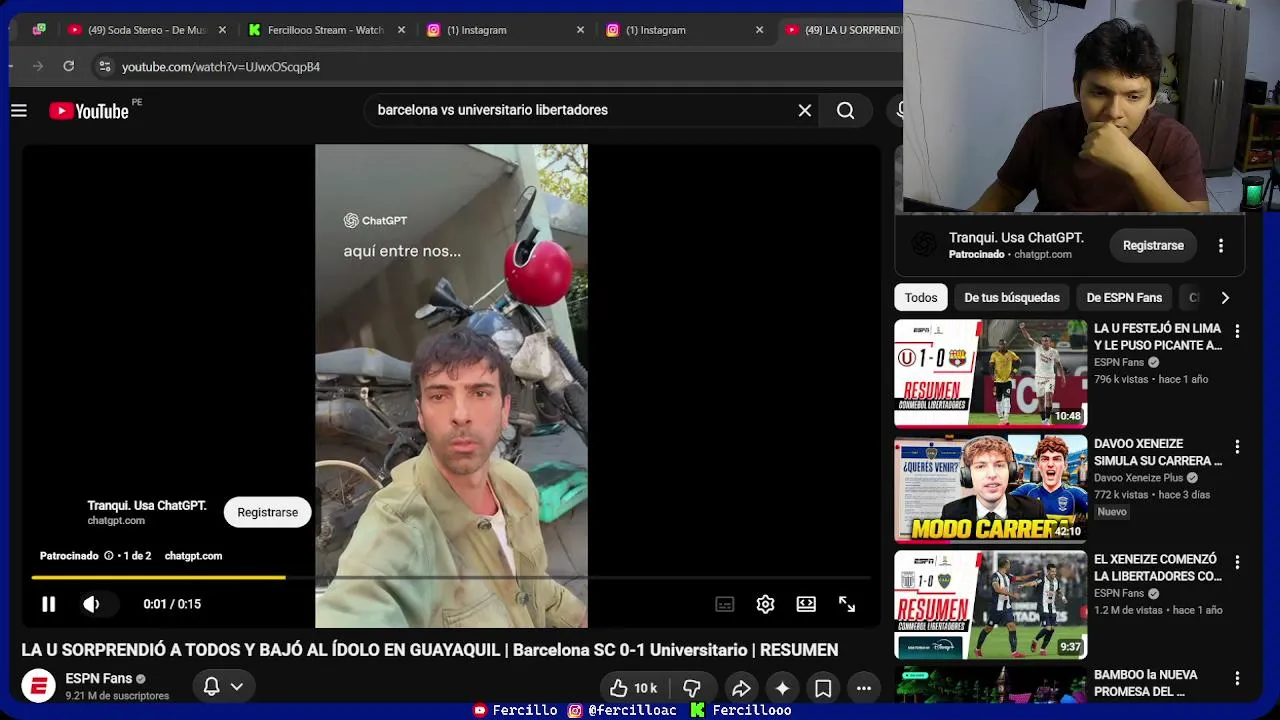Dislike the video with thumbs down
The width and height of the screenshot is (1280, 720).
click(x=691, y=688)
